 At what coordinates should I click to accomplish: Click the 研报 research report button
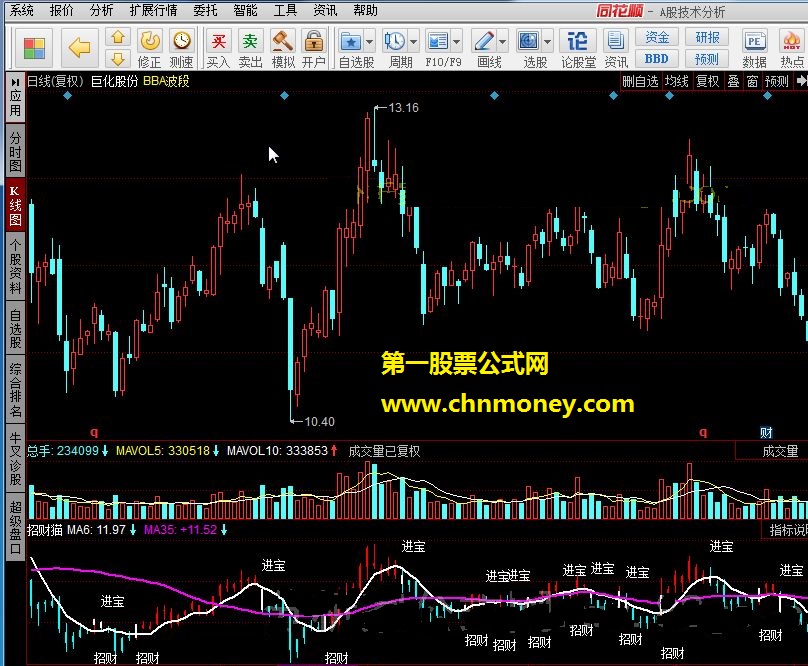(707, 37)
